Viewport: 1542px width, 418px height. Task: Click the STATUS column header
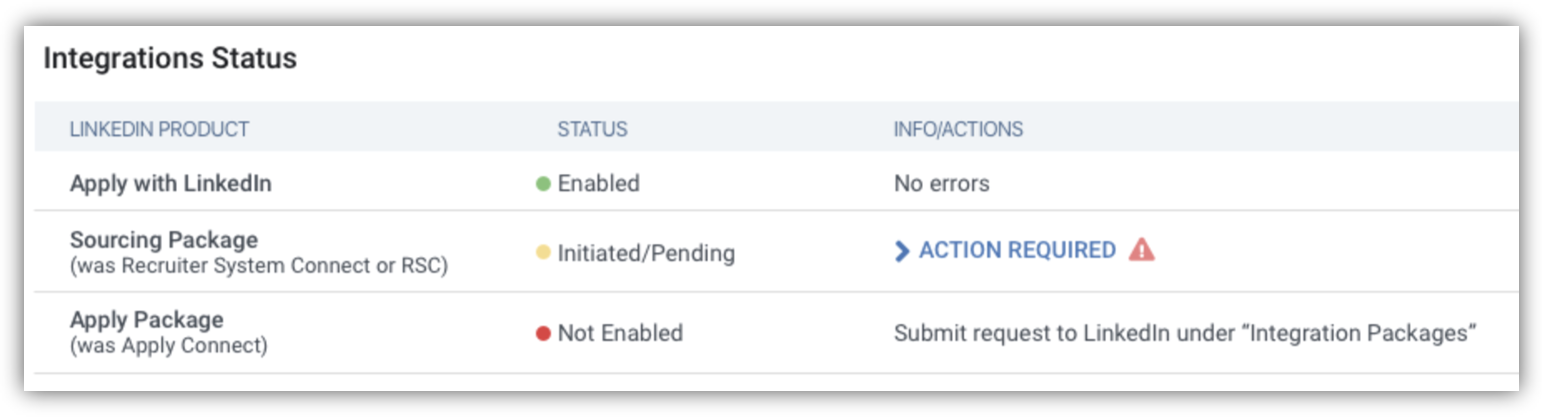tap(592, 129)
